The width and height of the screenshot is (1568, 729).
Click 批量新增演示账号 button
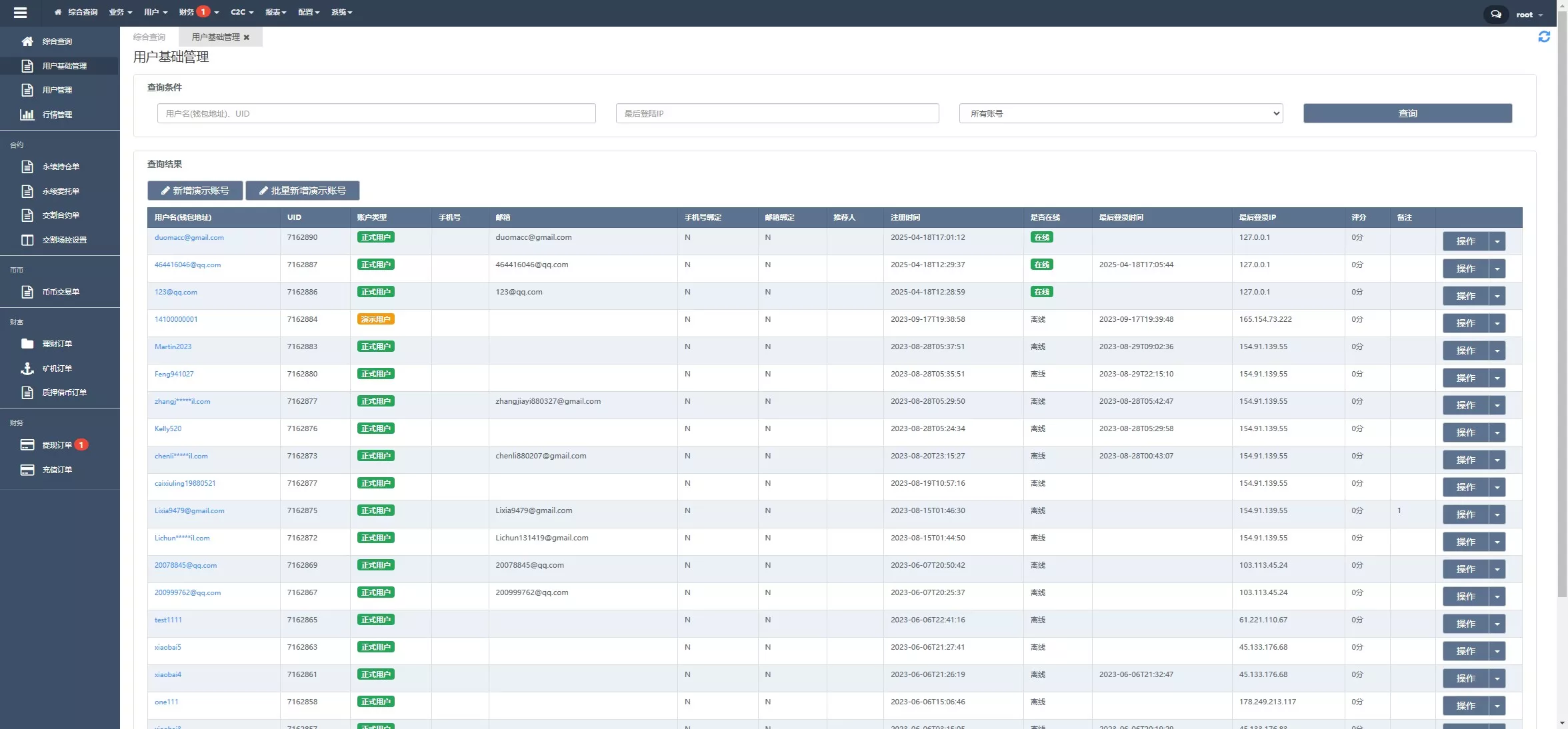(302, 191)
